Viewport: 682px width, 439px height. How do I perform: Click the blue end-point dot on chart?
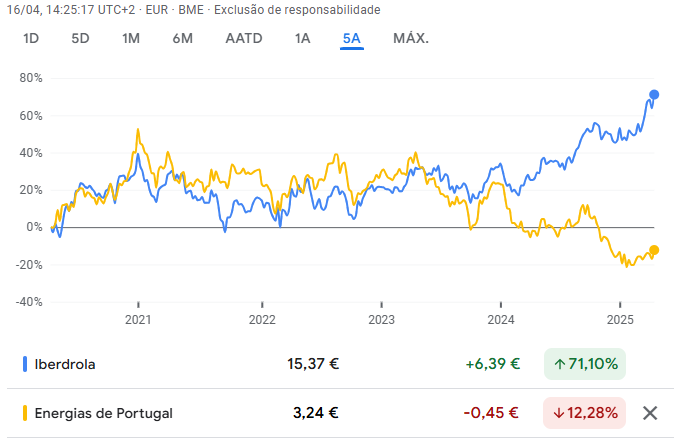654,94
